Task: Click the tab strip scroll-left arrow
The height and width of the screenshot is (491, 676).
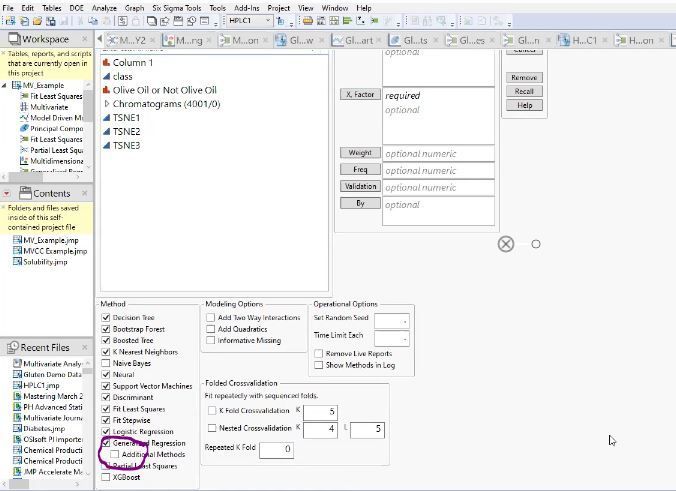Action: click(x=100, y=39)
